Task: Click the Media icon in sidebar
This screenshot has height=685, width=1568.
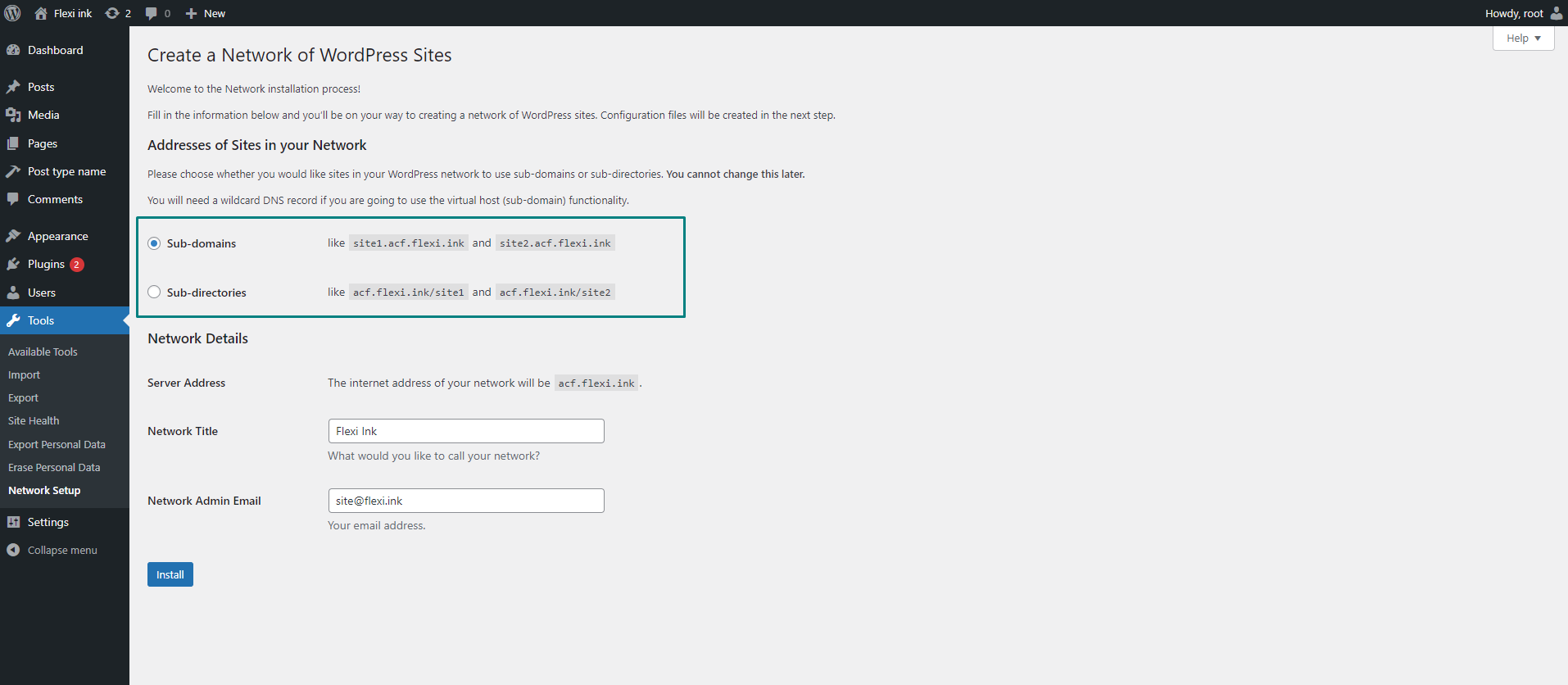Action: (13, 115)
